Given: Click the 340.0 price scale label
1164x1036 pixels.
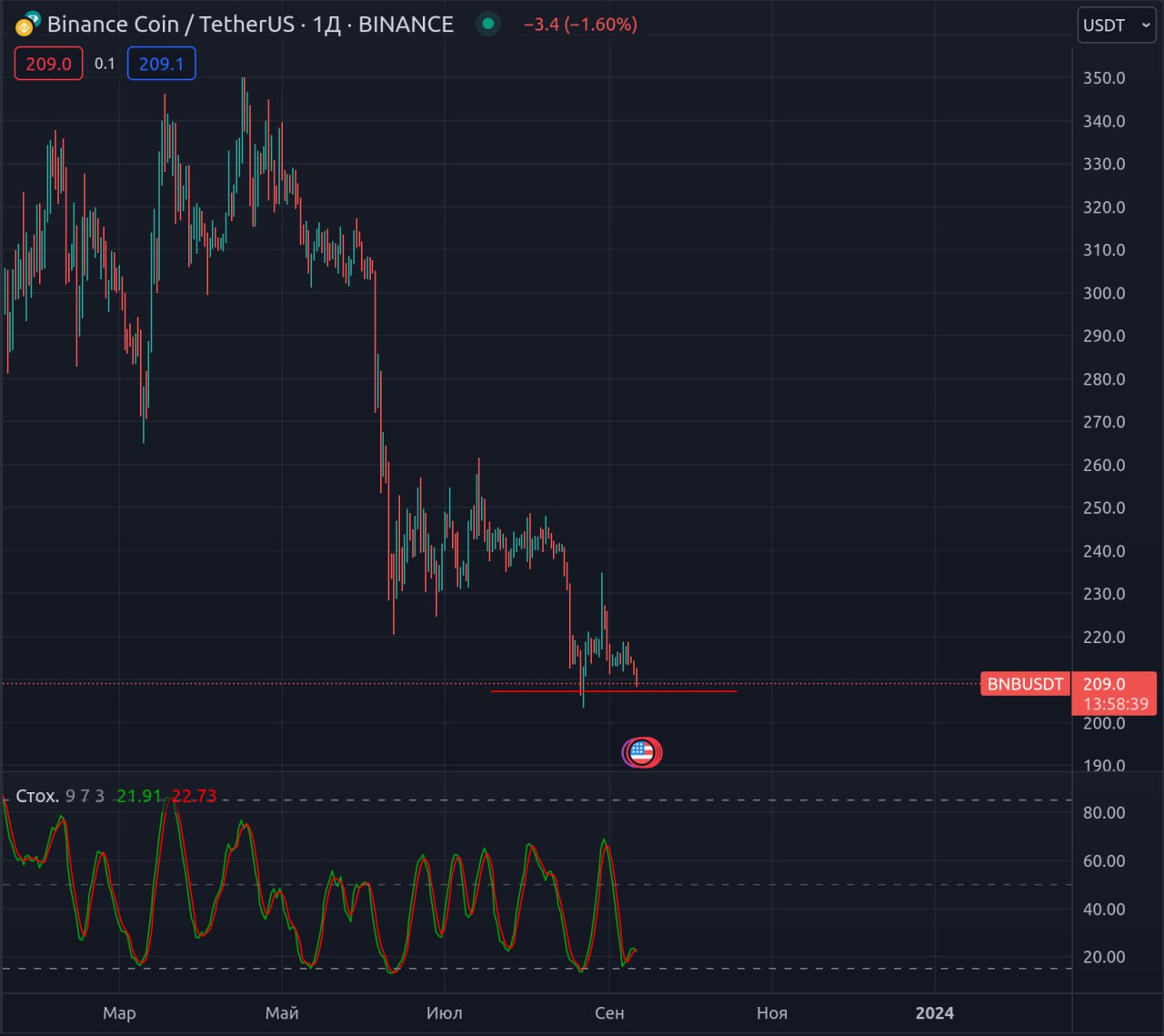Looking at the screenshot, I should [x=1104, y=121].
